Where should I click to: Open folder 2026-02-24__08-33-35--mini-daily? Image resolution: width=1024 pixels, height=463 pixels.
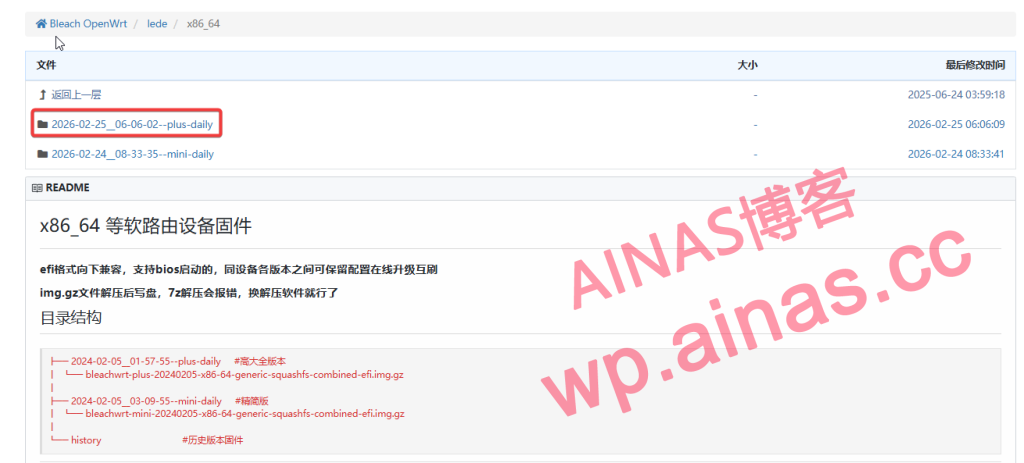(x=133, y=154)
